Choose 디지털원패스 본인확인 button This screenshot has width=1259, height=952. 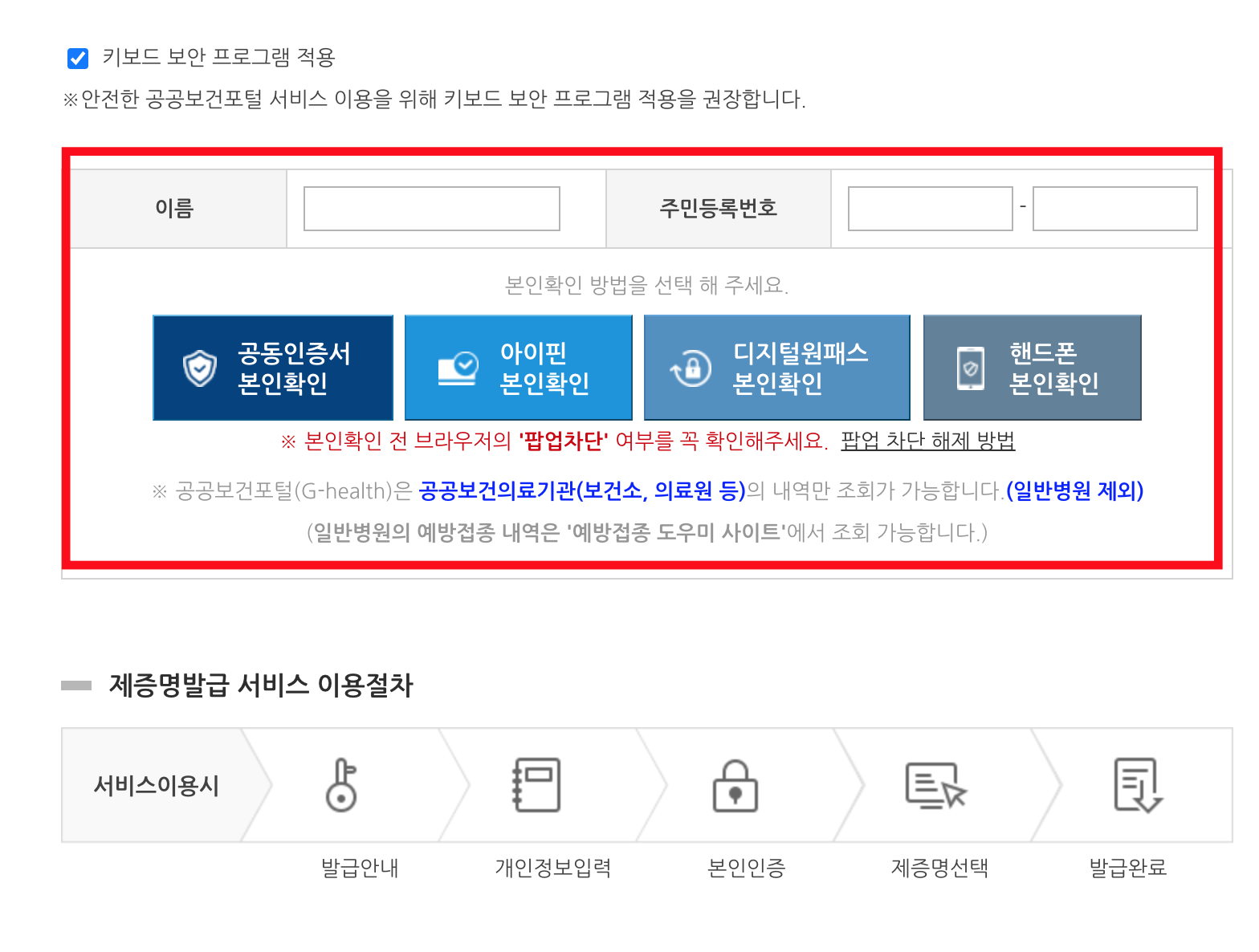click(777, 368)
